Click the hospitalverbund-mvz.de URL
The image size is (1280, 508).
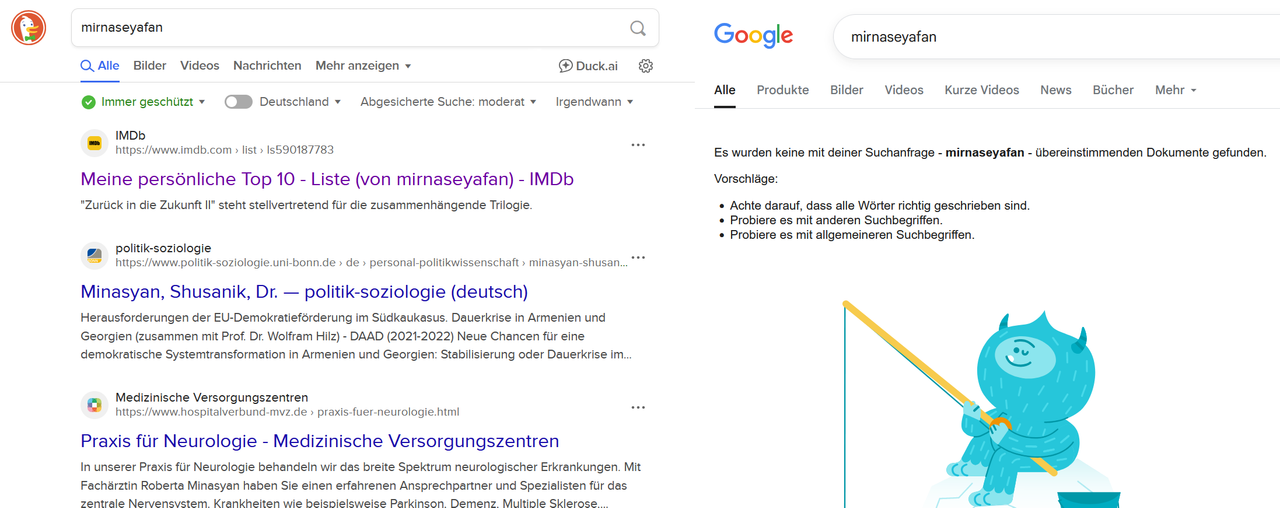click(x=287, y=412)
